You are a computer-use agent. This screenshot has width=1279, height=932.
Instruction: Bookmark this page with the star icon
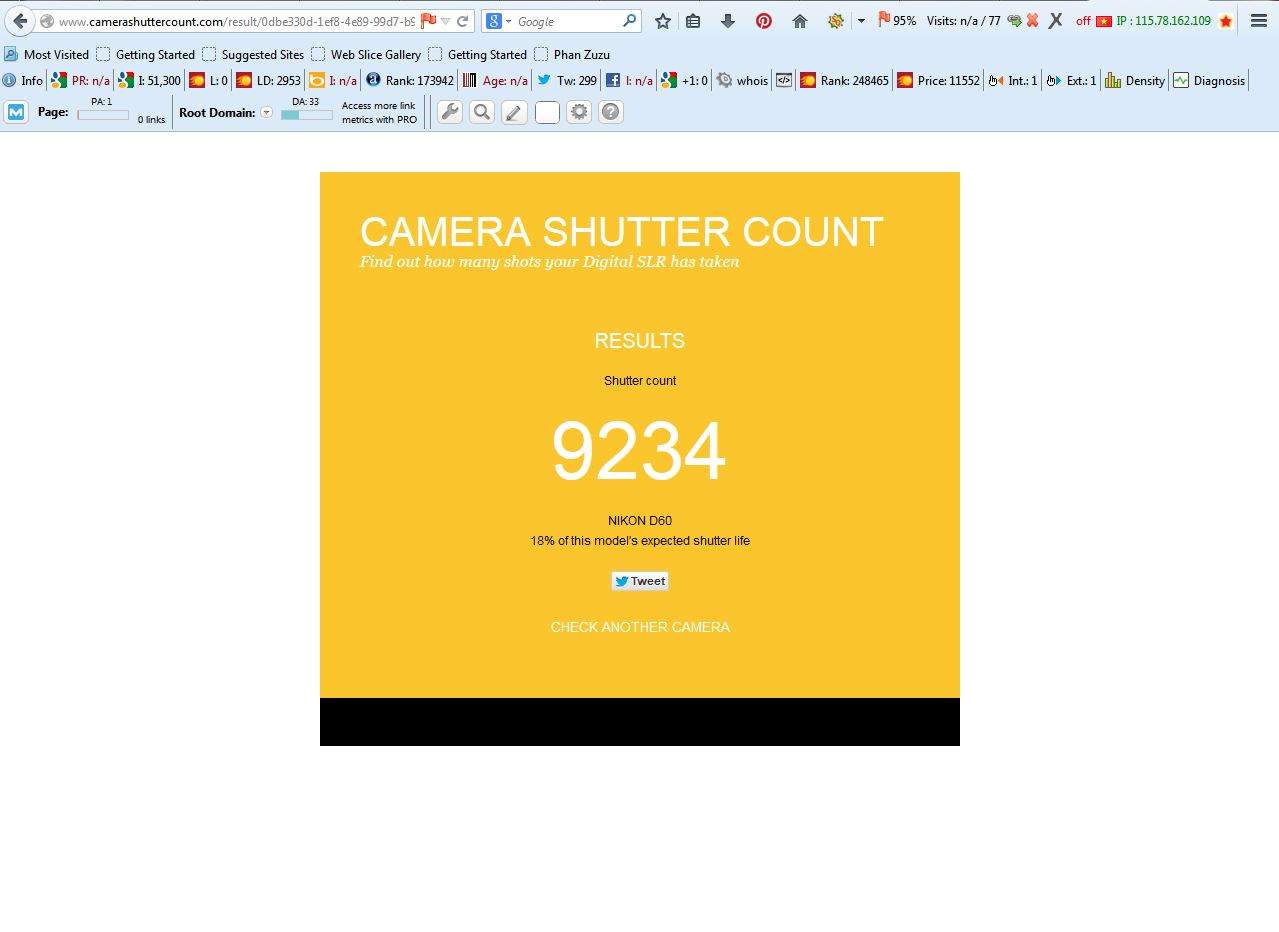point(662,21)
